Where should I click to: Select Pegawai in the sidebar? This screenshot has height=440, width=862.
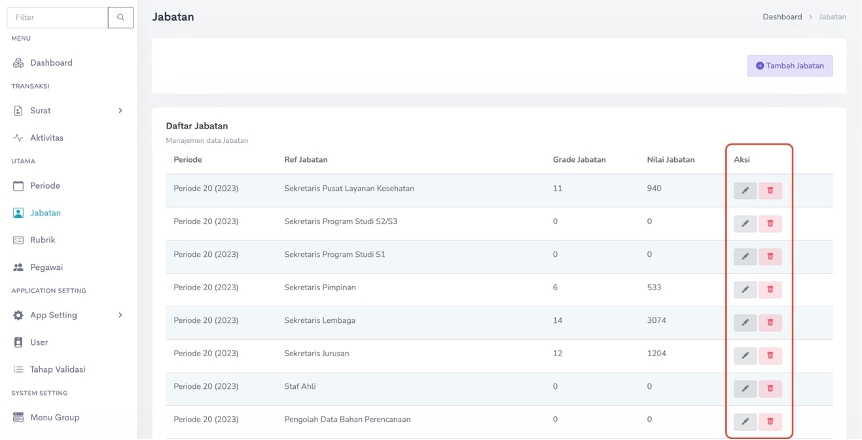(46, 267)
